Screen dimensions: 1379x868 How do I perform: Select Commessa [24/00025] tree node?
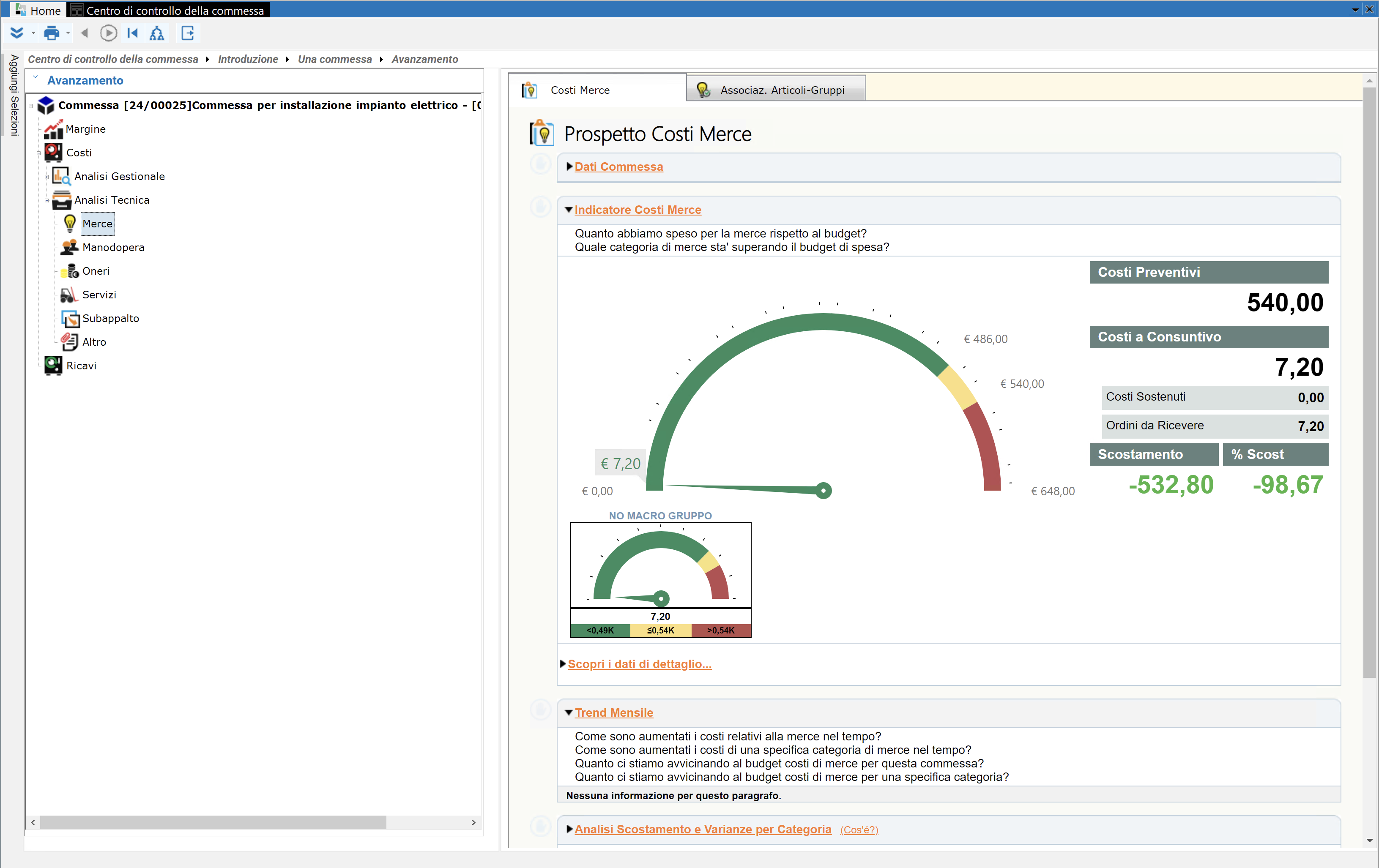[x=269, y=105]
